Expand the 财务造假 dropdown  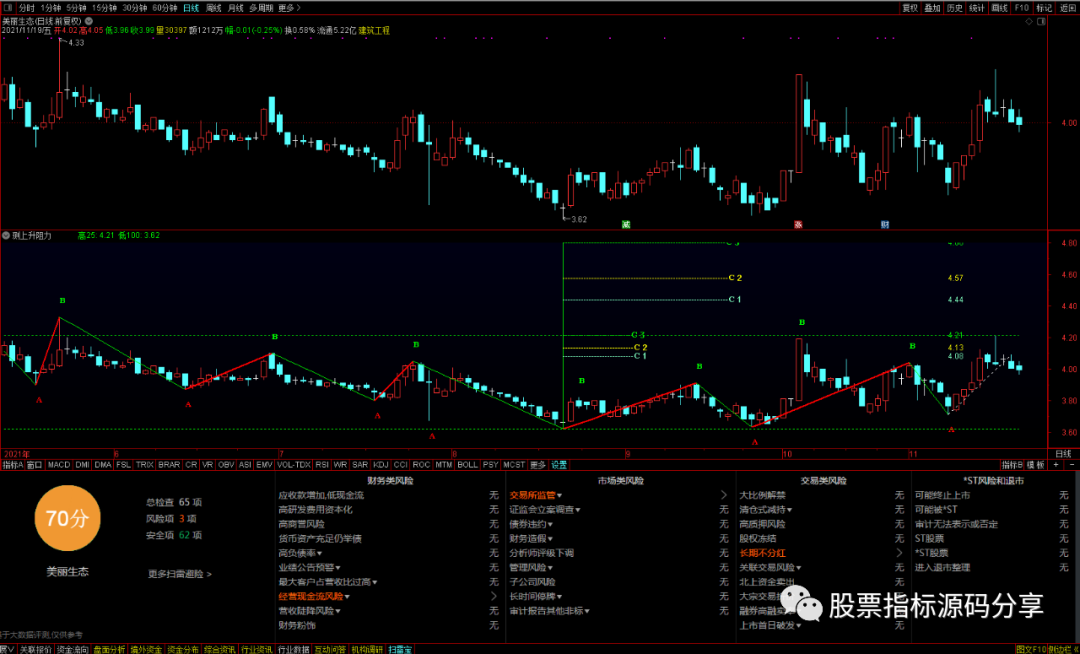pos(531,538)
